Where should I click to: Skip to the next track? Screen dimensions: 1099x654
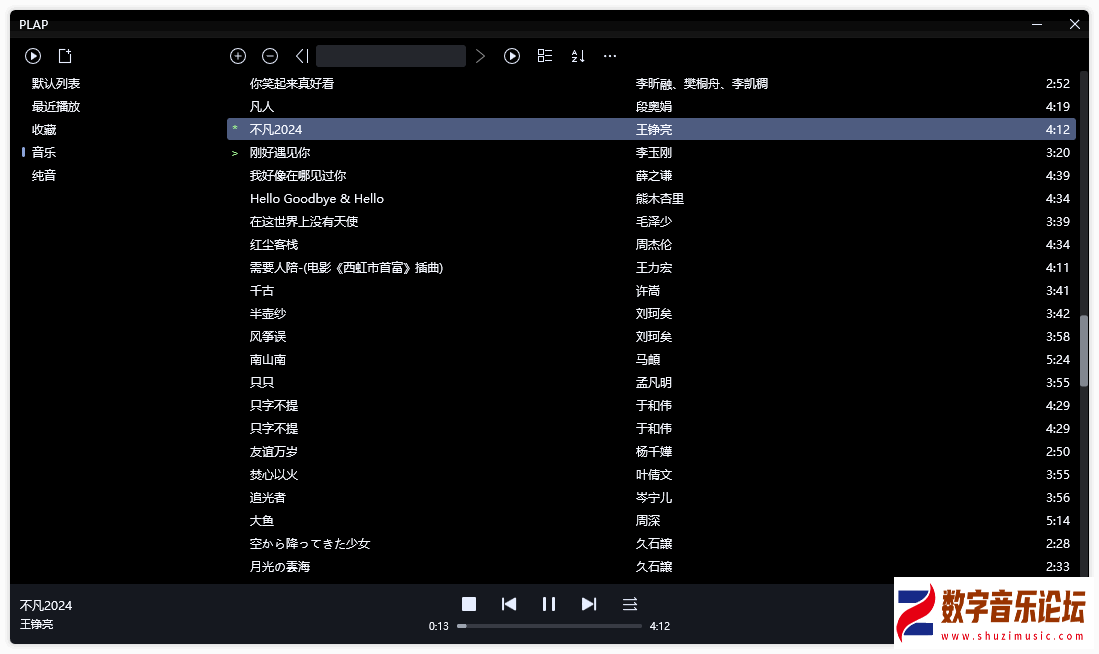click(x=589, y=604)
